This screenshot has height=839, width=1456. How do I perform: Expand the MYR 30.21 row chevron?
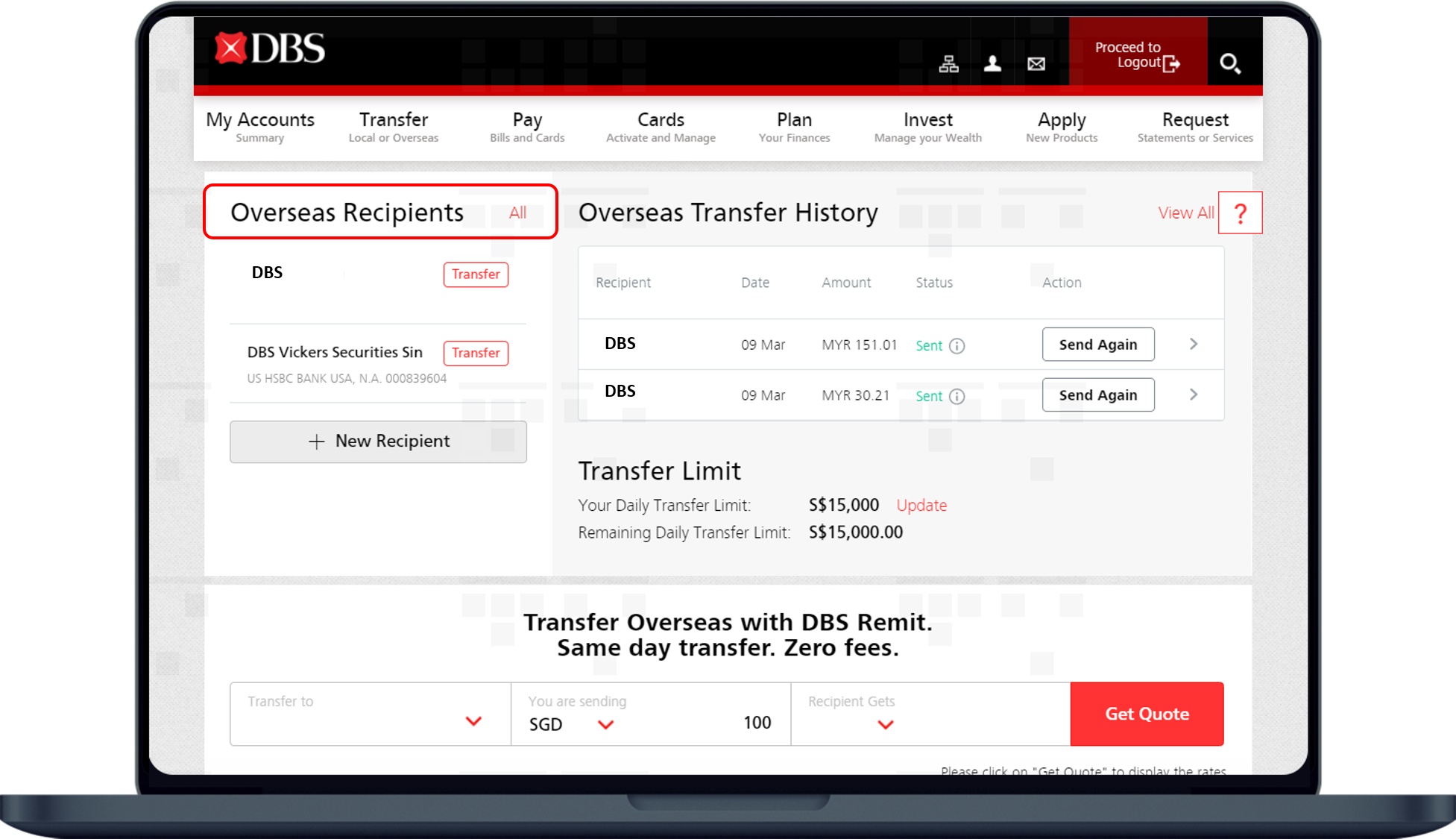tap(1194, 395)
